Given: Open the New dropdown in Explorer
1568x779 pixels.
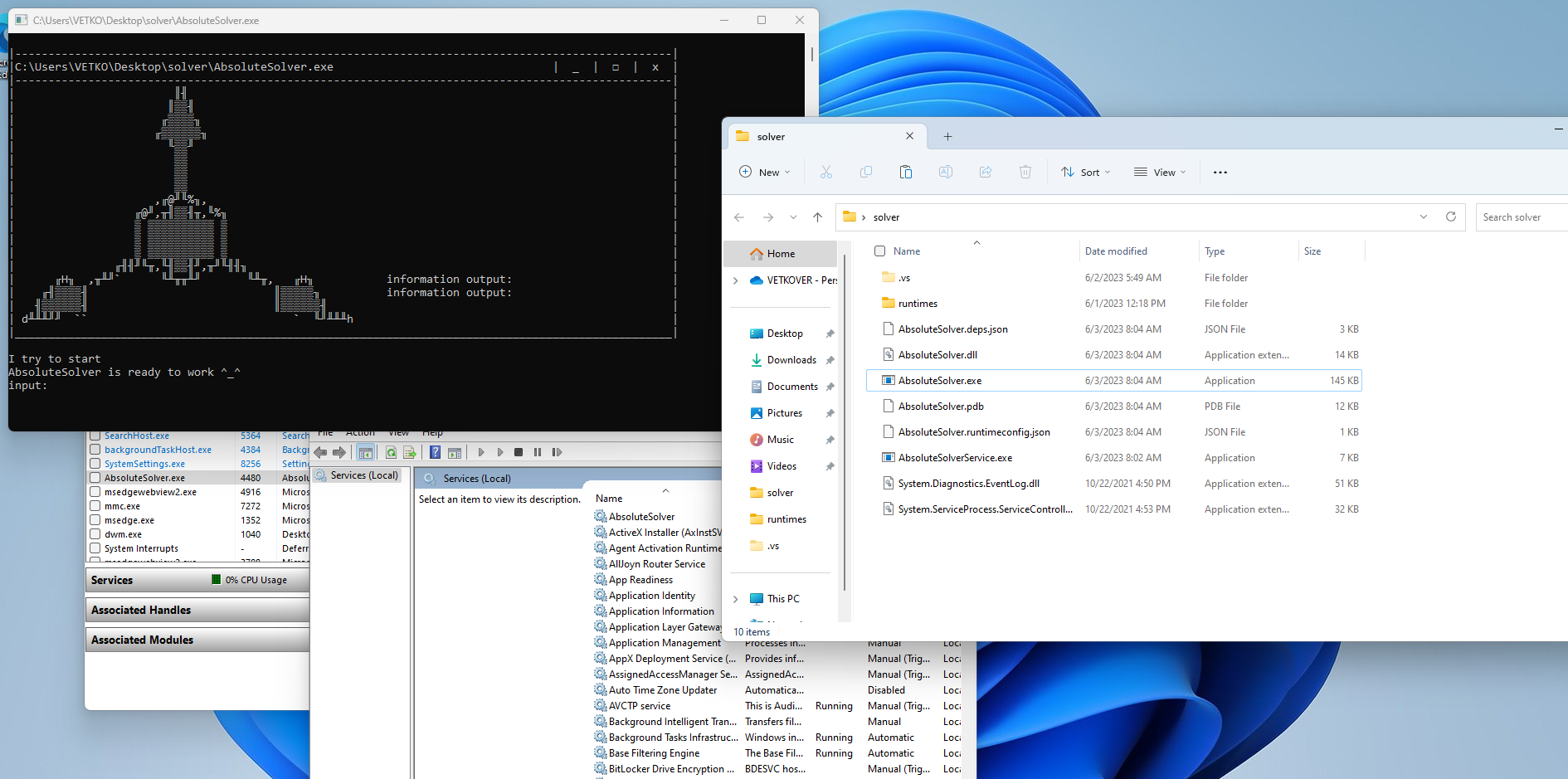Looking at the screenshot, I should pyautogui.click(x=764, y=173).
